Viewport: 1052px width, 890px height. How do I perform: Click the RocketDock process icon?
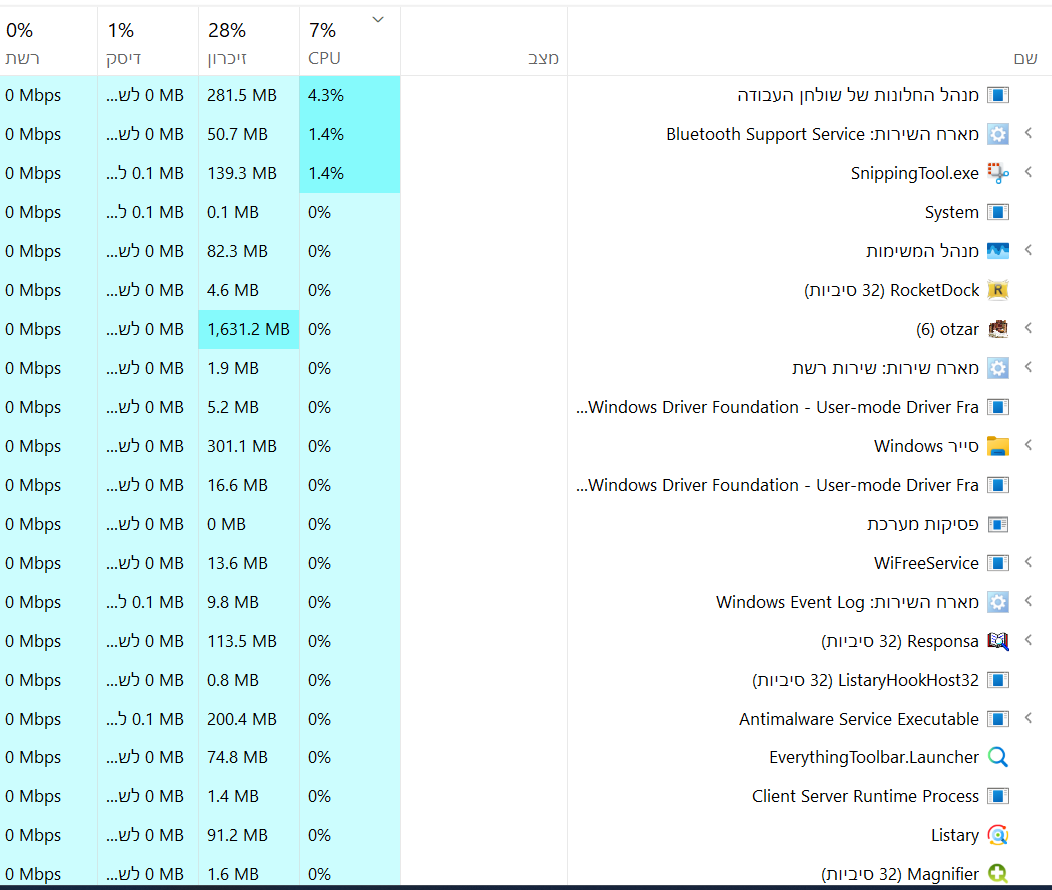pyautogui.click(x=997, y=290)
